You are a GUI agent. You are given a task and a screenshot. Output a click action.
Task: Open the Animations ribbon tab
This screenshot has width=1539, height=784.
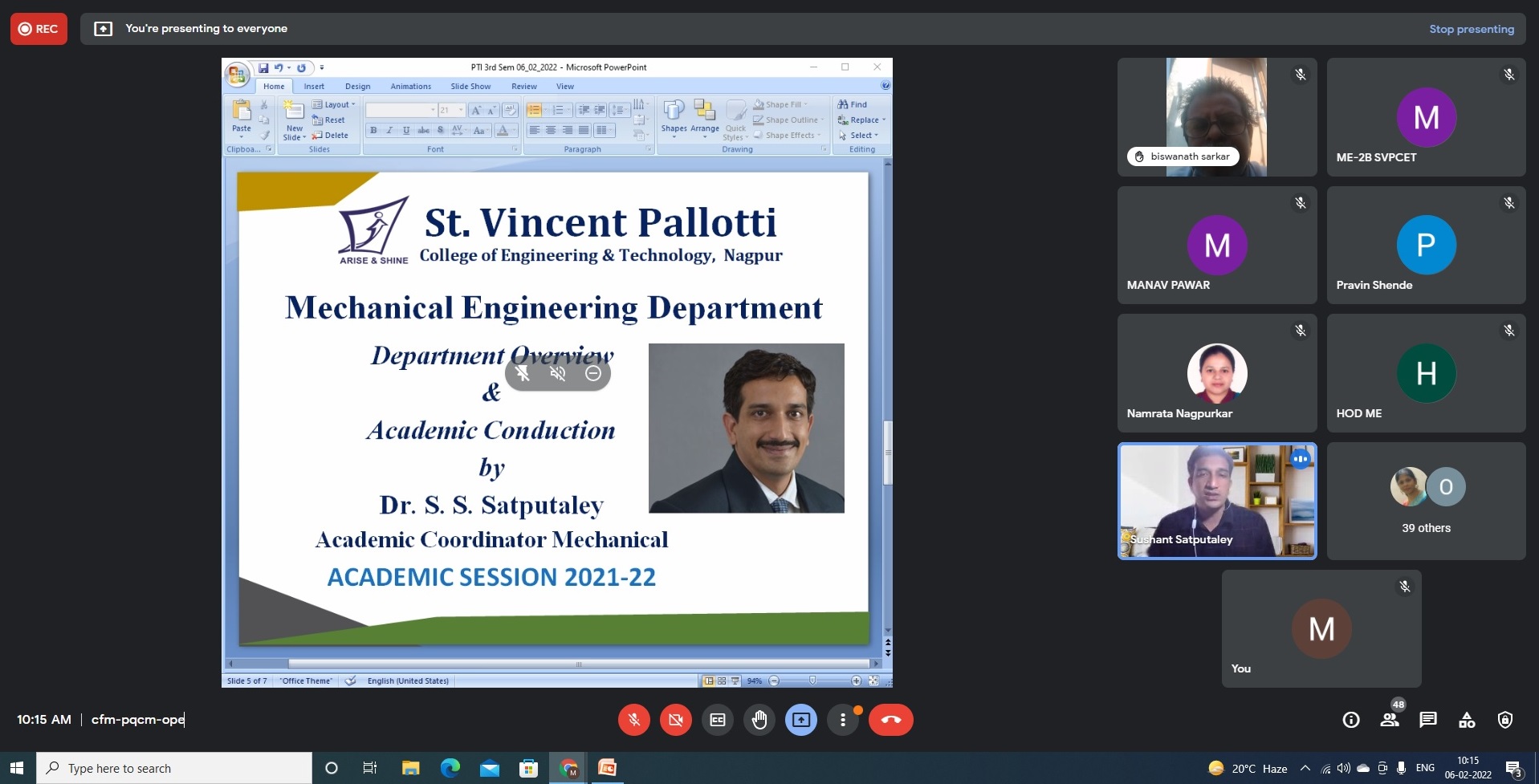click(x=411, y=87)
